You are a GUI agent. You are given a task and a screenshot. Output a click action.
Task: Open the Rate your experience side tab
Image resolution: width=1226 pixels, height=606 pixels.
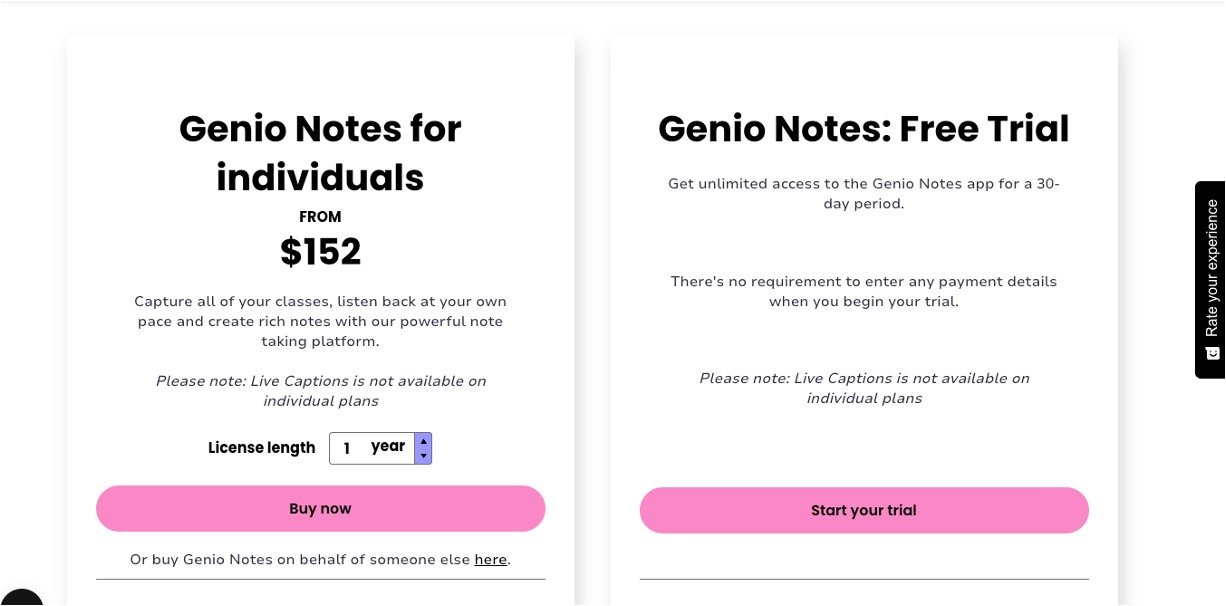pos(1210,268)
